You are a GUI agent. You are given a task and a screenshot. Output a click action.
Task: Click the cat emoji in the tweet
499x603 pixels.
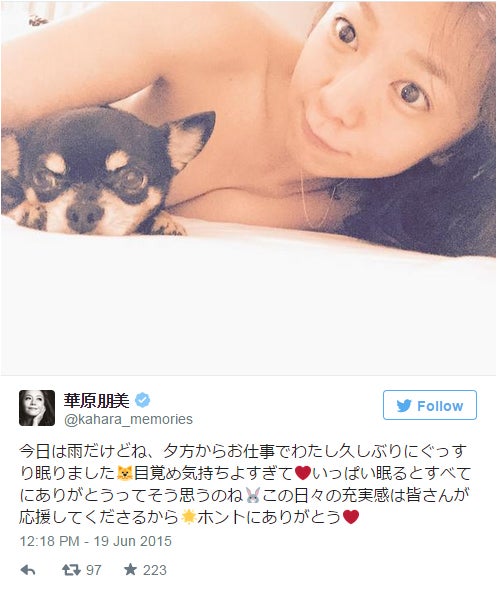pyautogui.click(x=125, y=473)
